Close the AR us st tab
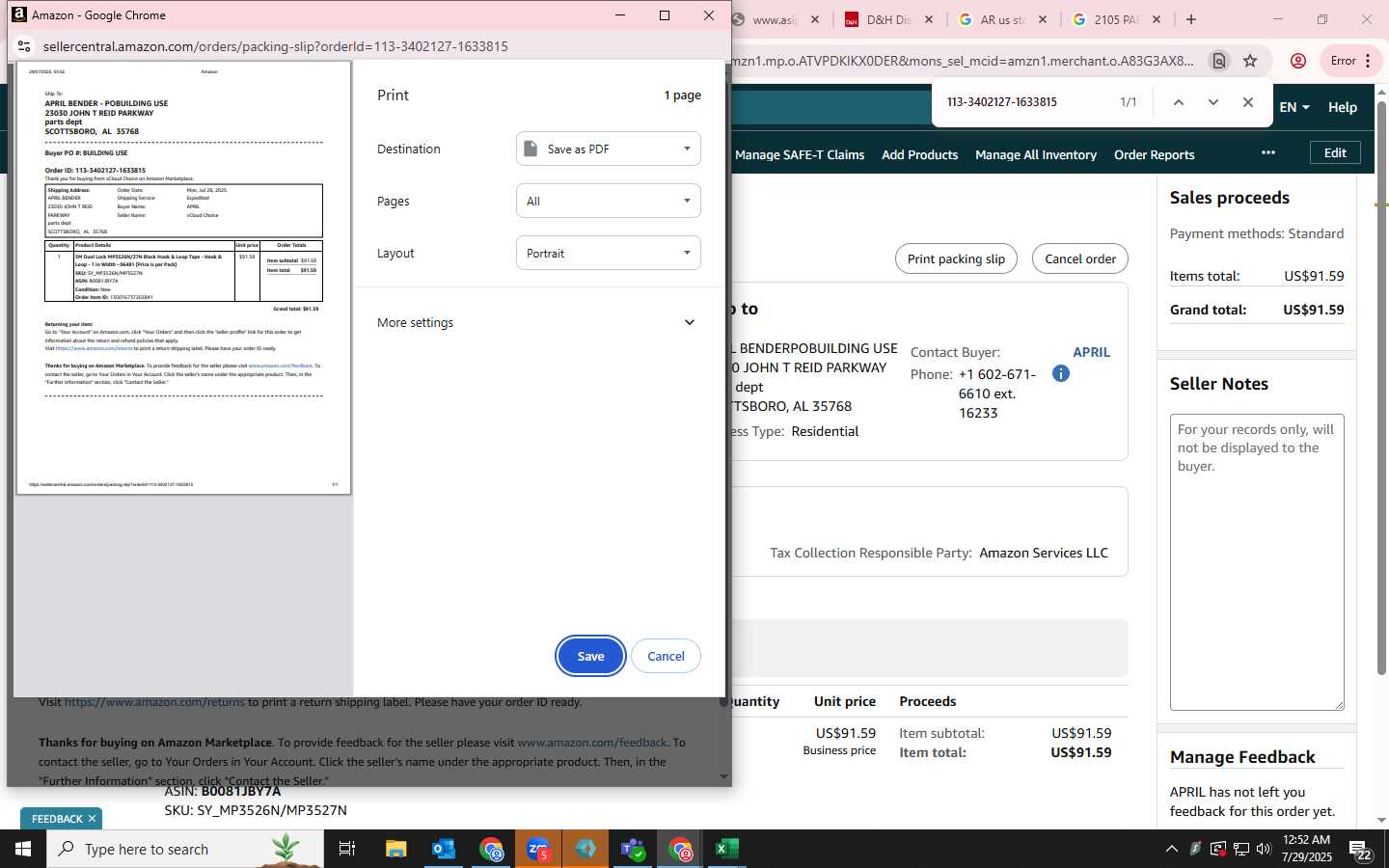The height and width of the screenshot is (868, 1389). pos(1042,19)
